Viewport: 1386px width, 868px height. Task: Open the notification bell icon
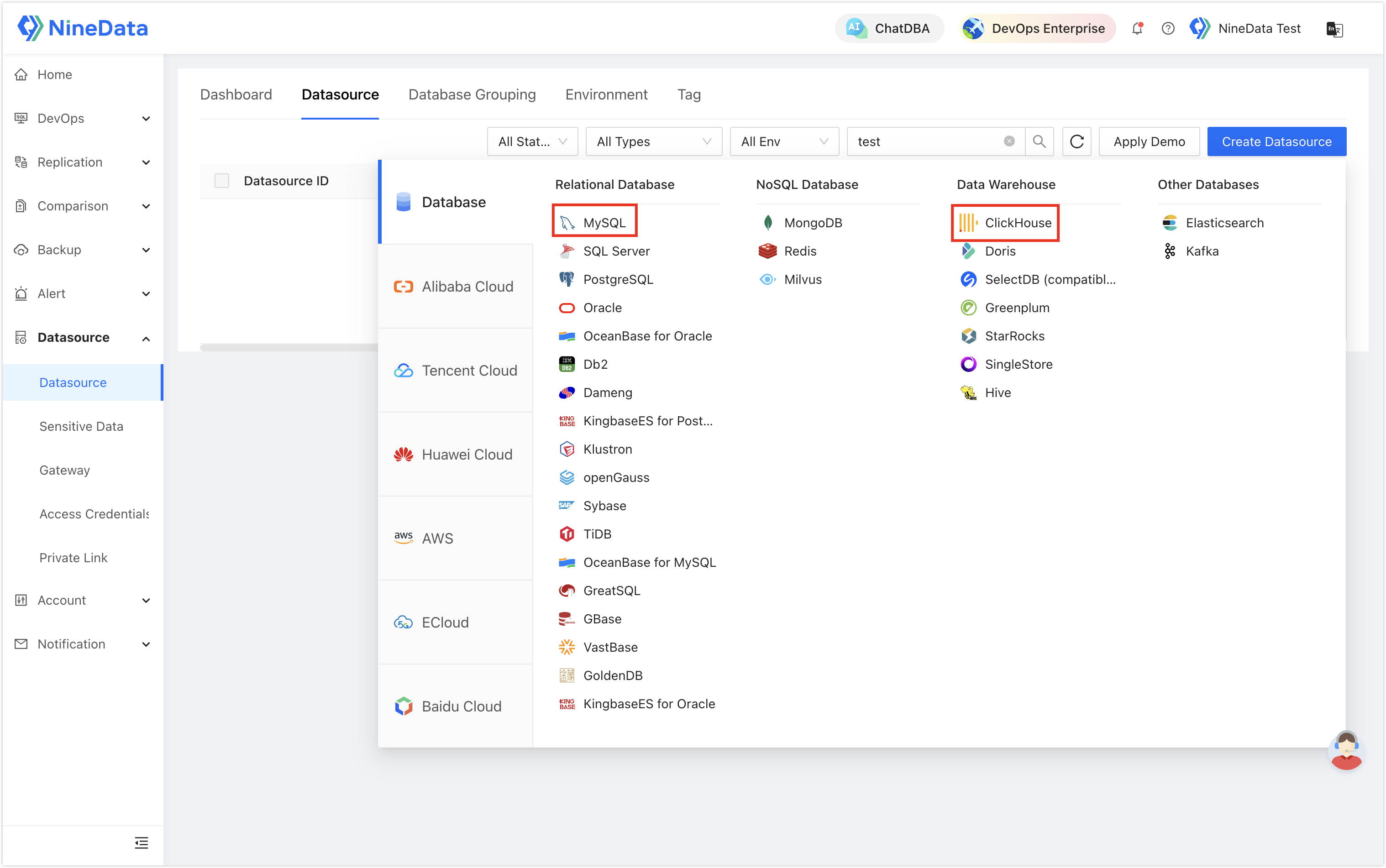point(1137,28)
